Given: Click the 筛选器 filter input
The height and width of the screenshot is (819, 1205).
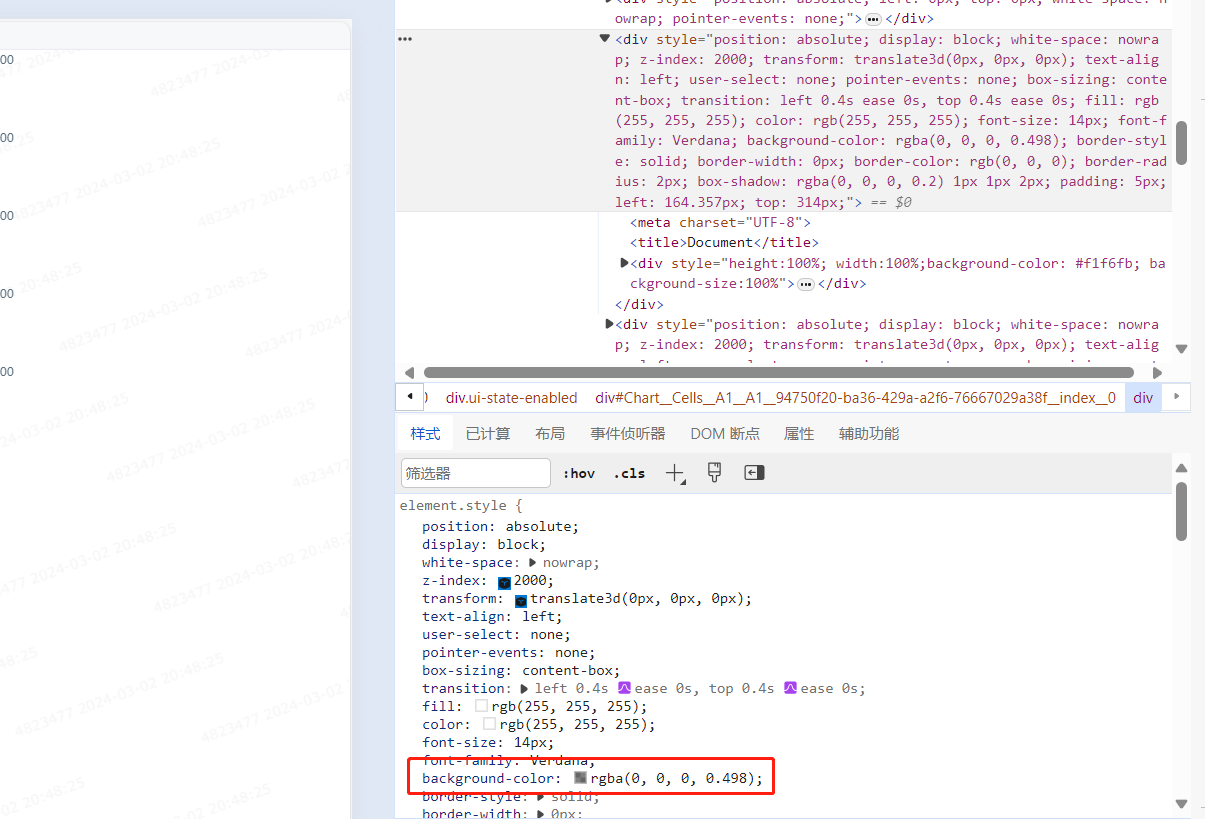Looking at the screenshot, I should pyautogui.click(x=476, y=473).
